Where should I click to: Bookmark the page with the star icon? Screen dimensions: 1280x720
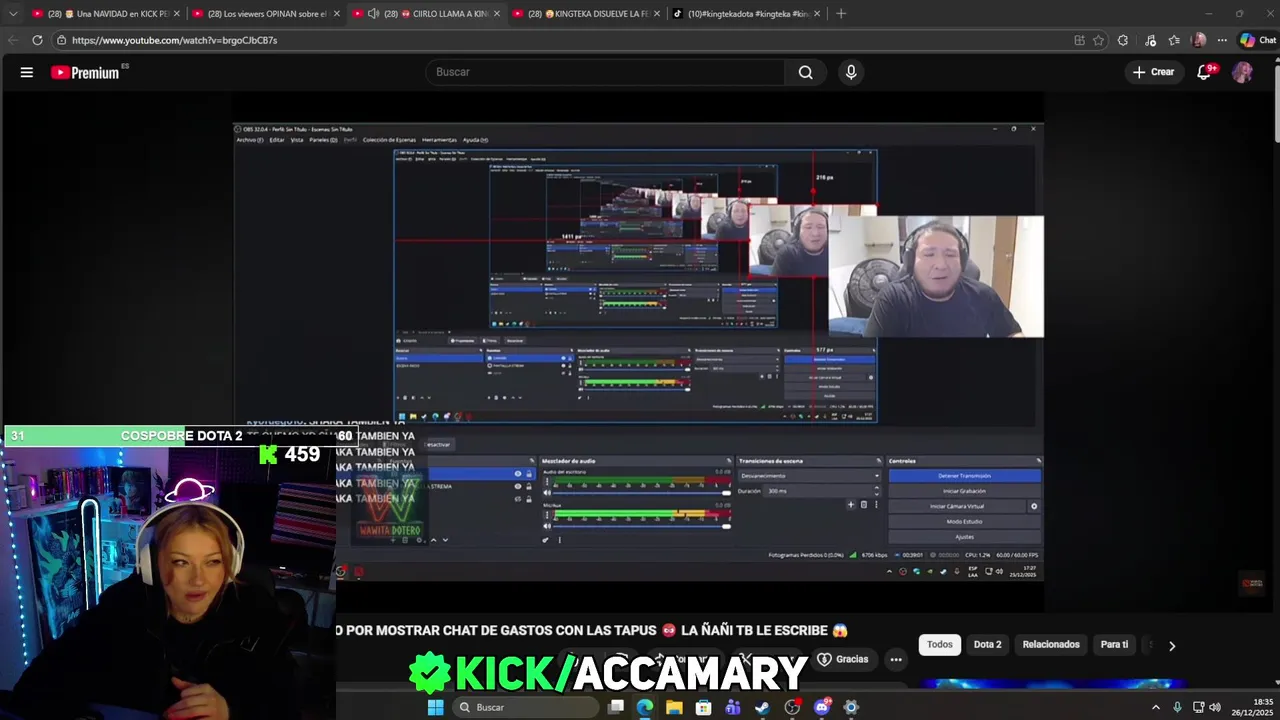(x=1098, y=40)
